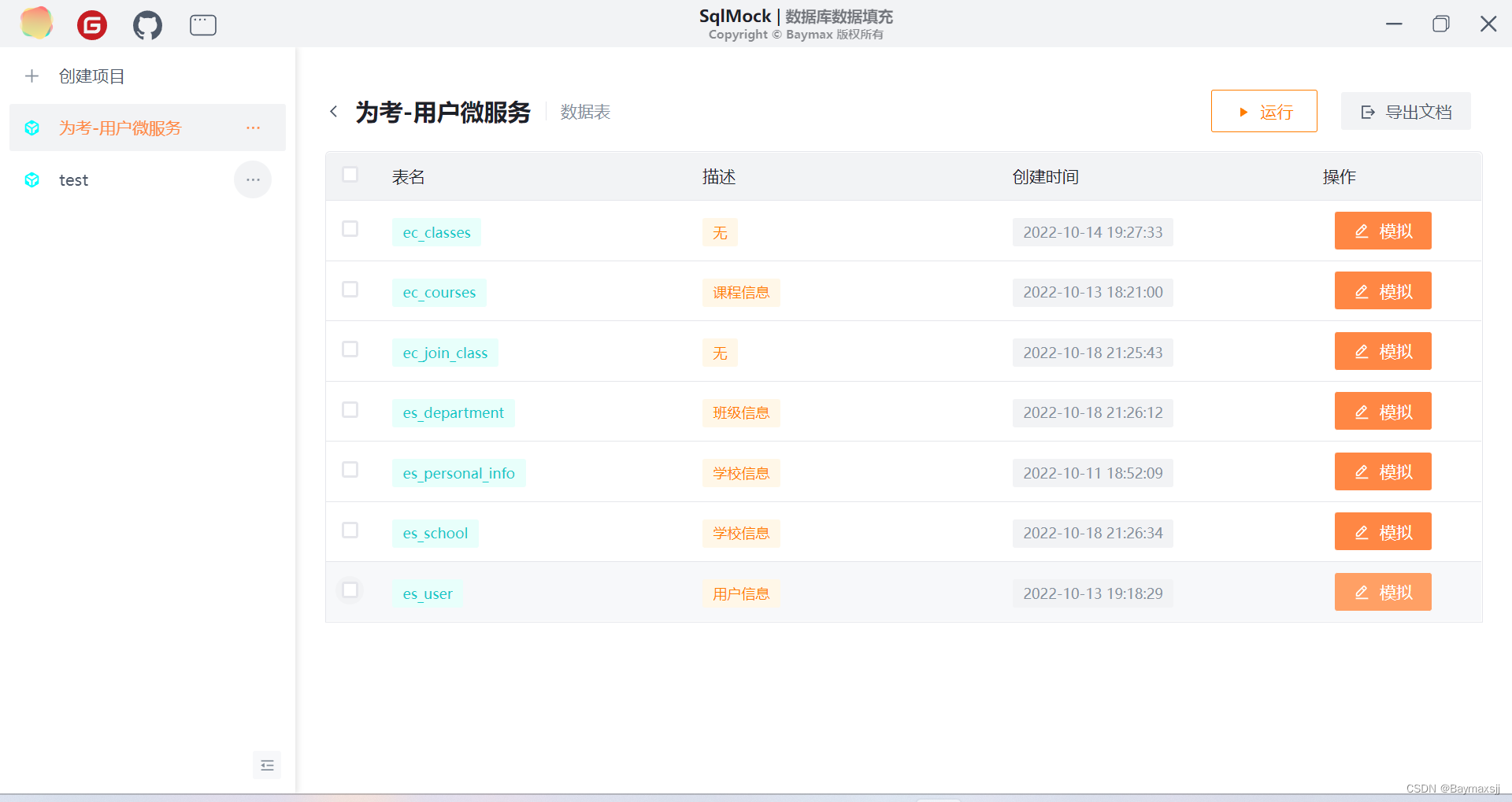The image size is (1512, 802).
Task: Click the timestamp 2022-10-11 18:52:09
Action: [x=1093, y=473]
